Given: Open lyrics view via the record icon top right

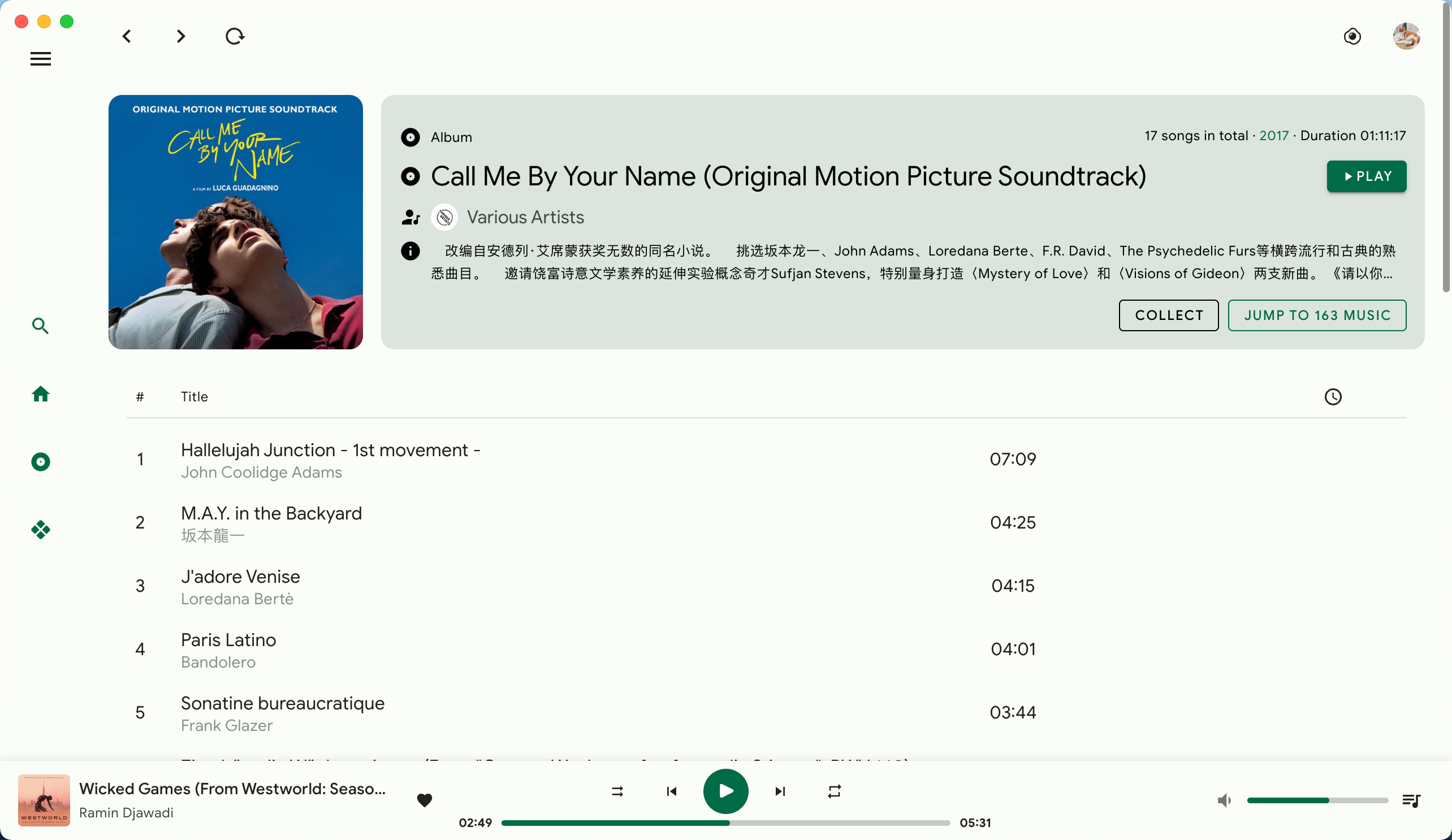Looking at the screenshot, I should click(x=1352, y=36).
